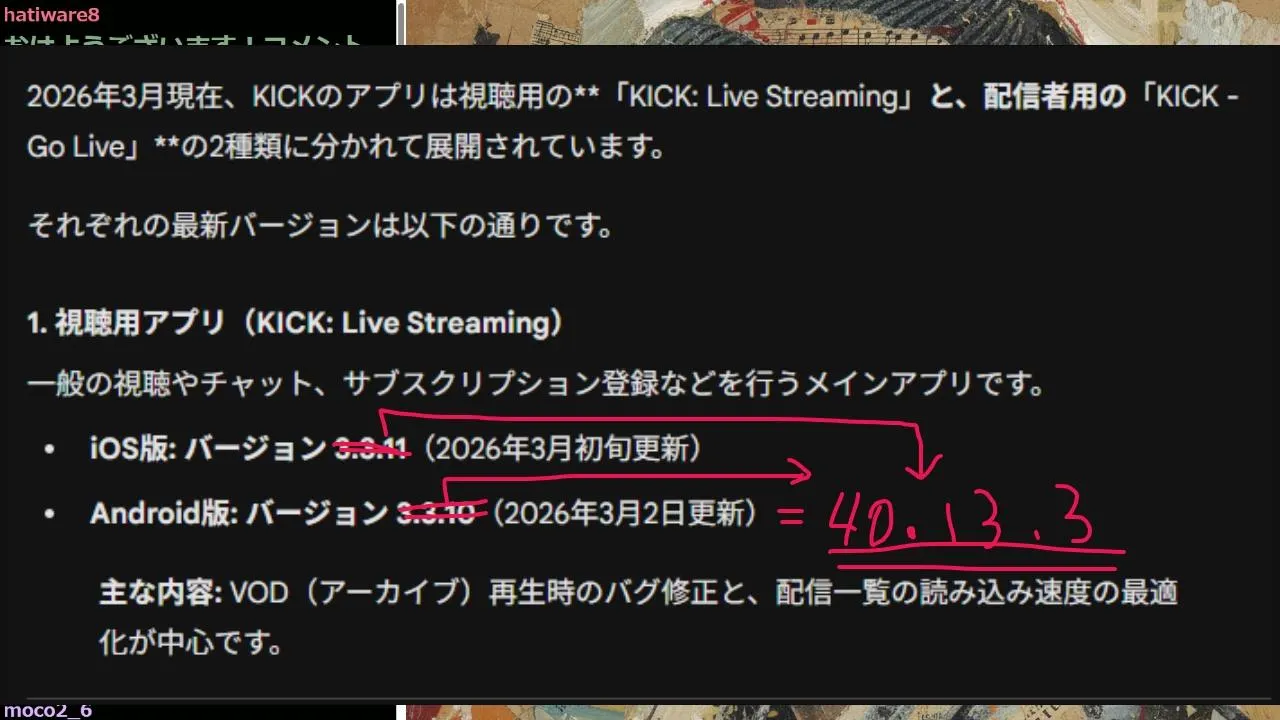Click the crossed-out iOS version number

pos(371,450)
